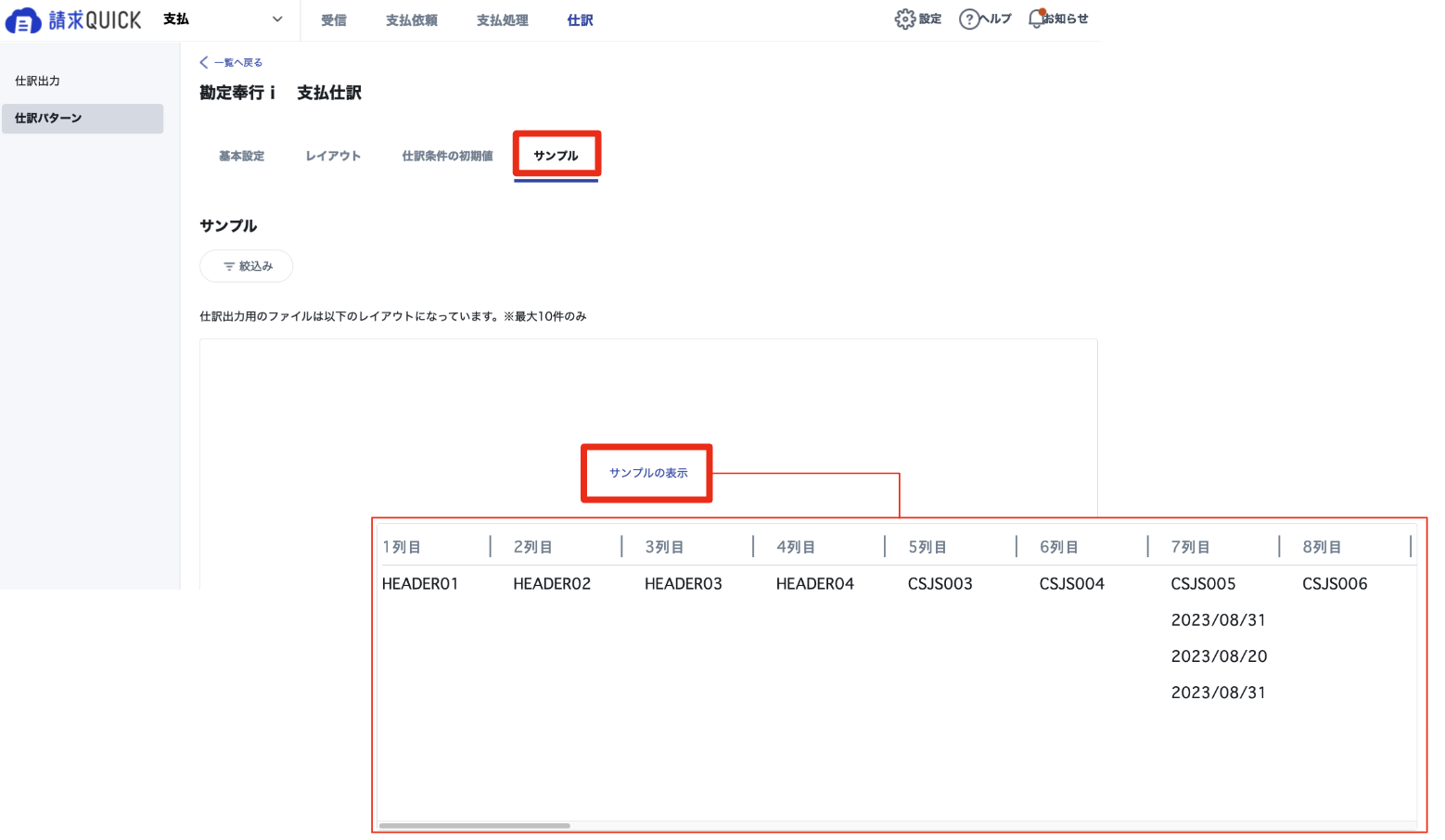Click the 3列目 column header
This screenshot has height=840, width=1445.
665,547
